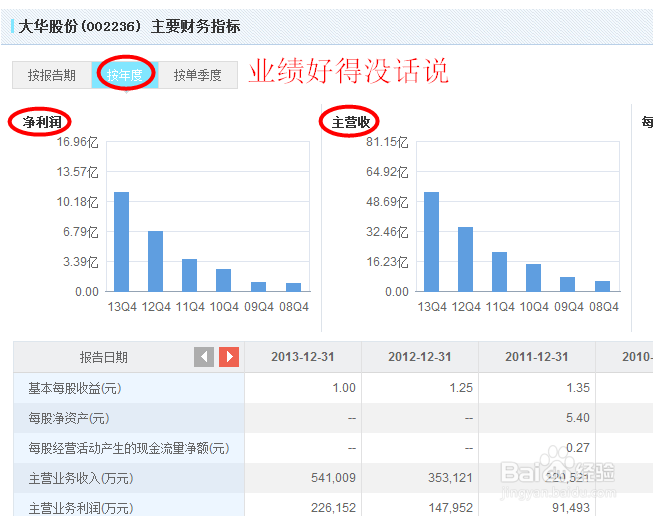Click the 主营收 chart title
The width and height of the screenshot is (653, 516).
click(351, 122)
